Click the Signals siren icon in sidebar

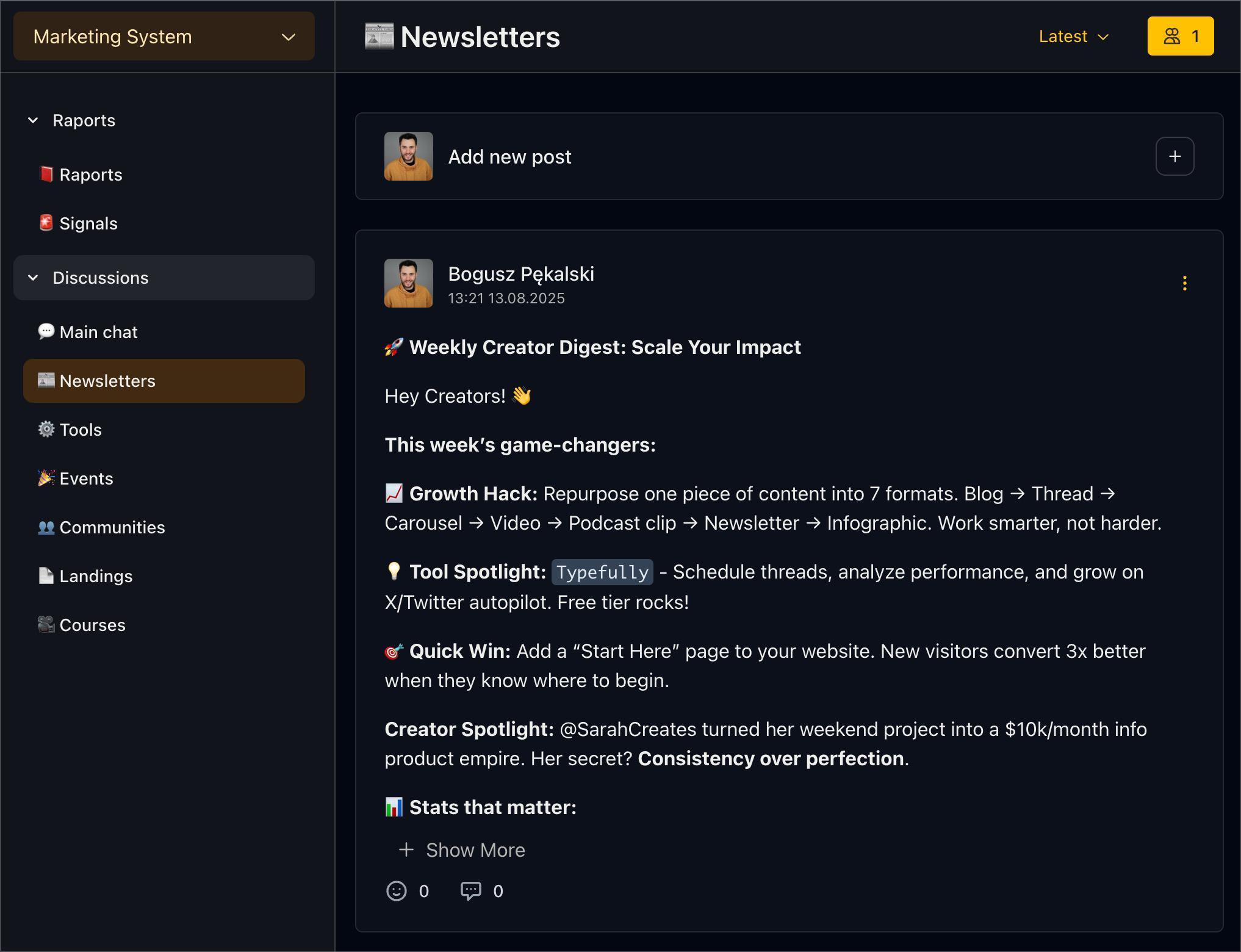(x=46, y=223)
